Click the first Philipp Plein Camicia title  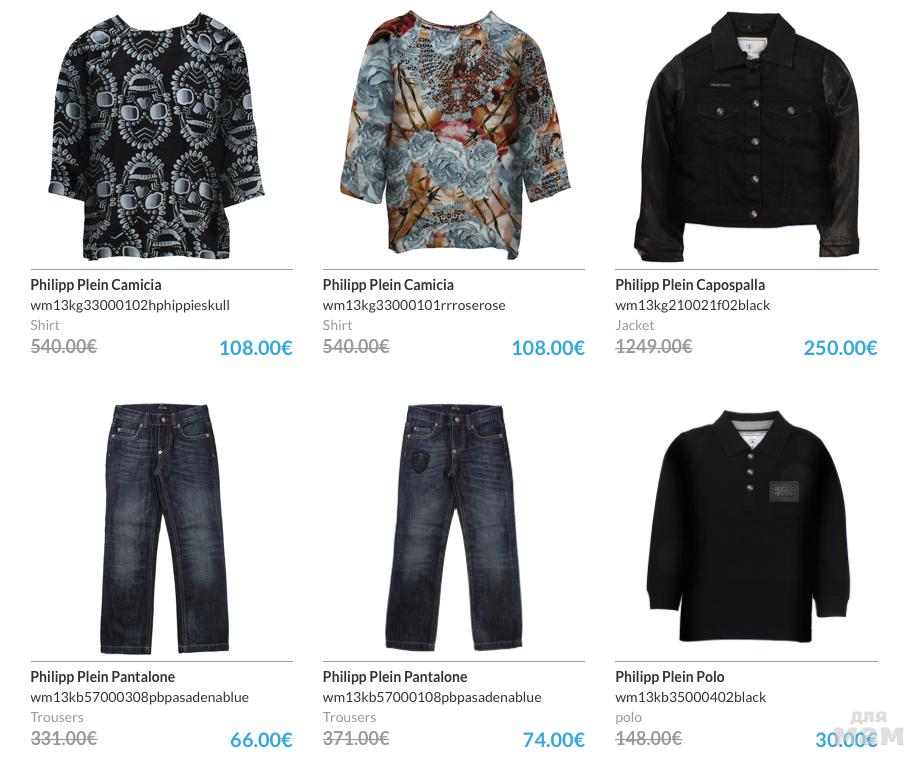[x=96, y=285]
